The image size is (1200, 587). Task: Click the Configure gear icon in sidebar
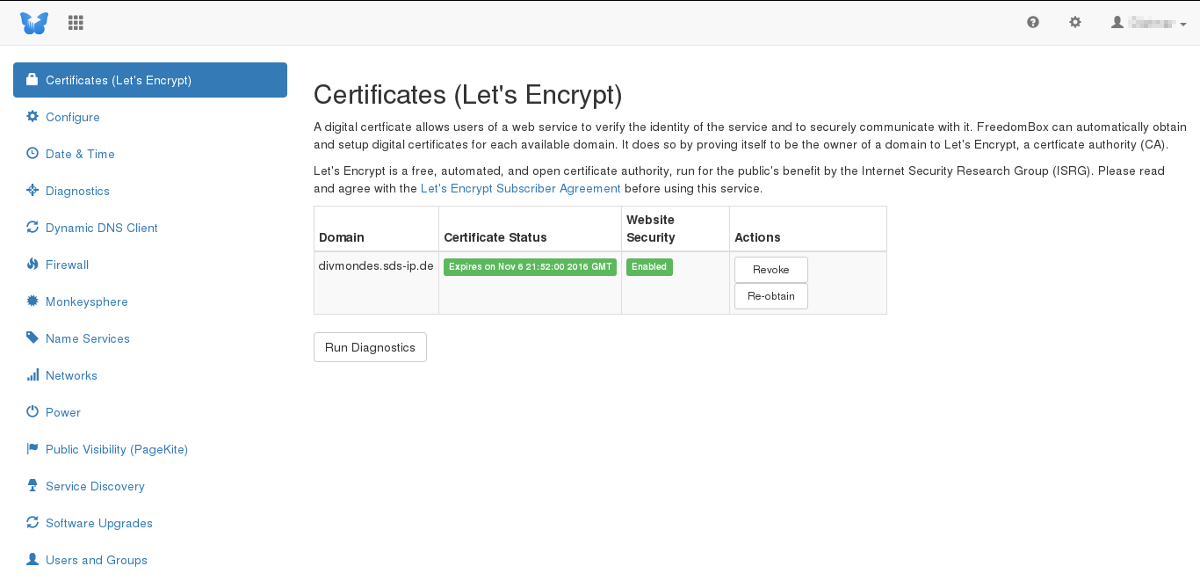coord(33,117)
